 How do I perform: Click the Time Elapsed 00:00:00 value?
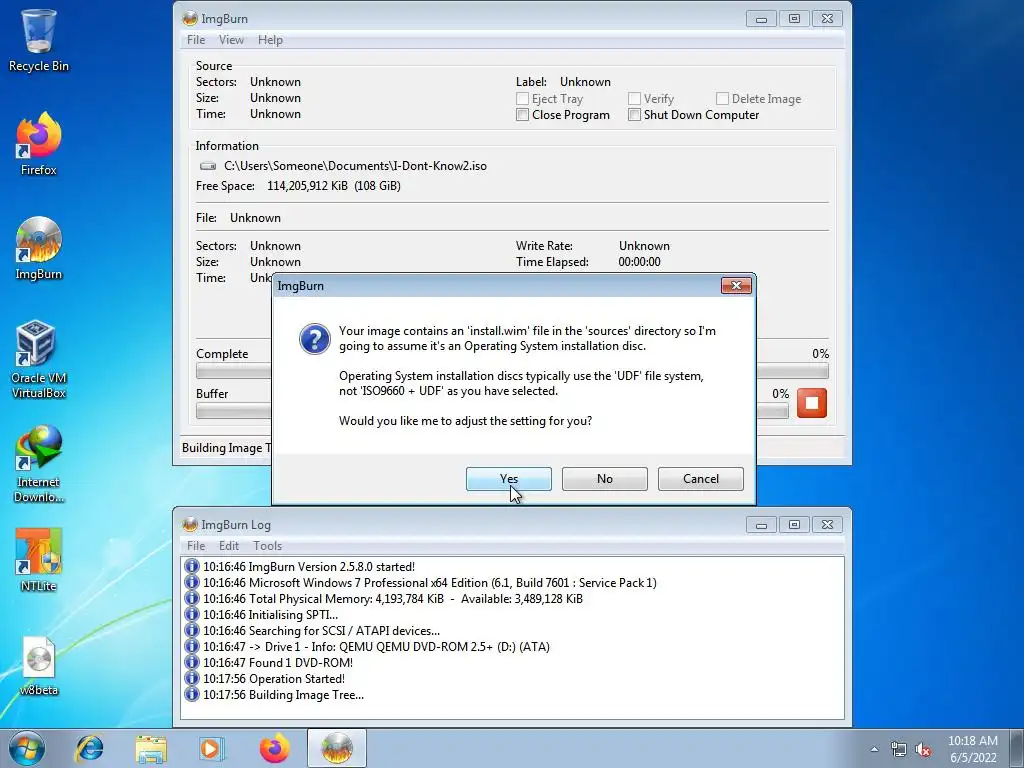click(x=639, y=262)
